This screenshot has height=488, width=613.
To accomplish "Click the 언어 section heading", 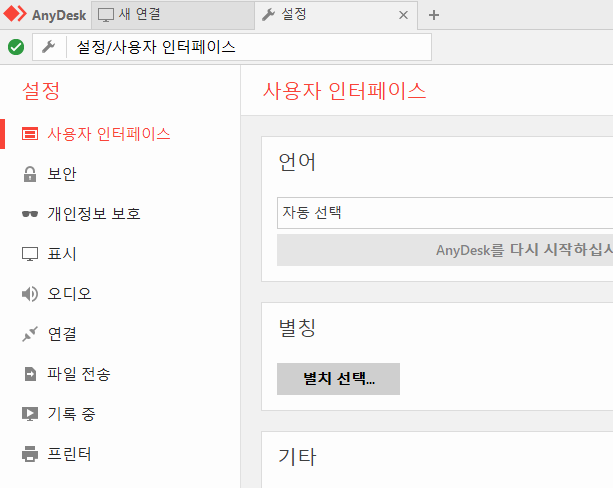I will 297,161.
